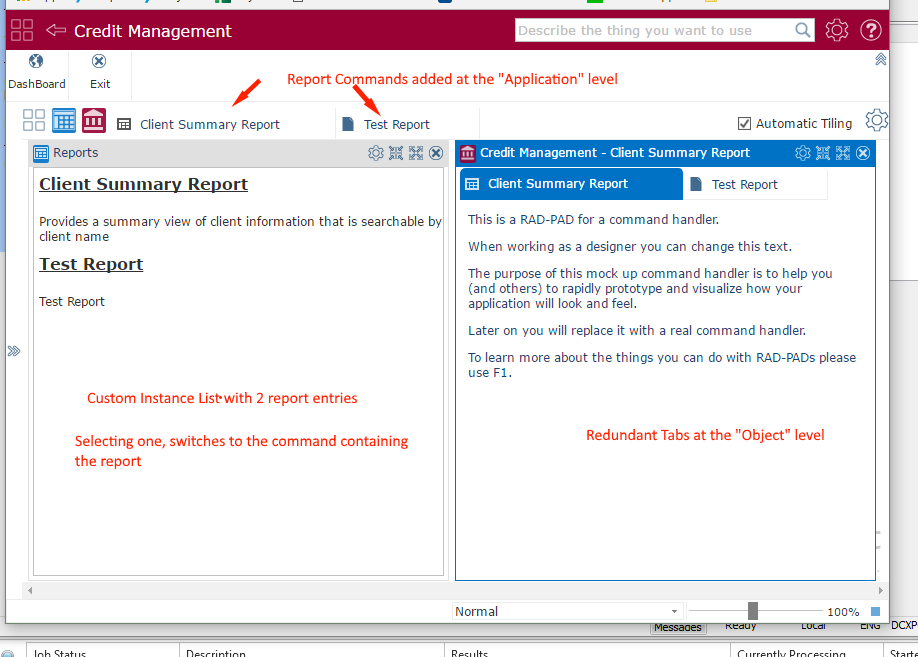Viewport: 918px width, 657px height.
Task: Switch to the Client Summary Report tab
Action: [571, 184]
